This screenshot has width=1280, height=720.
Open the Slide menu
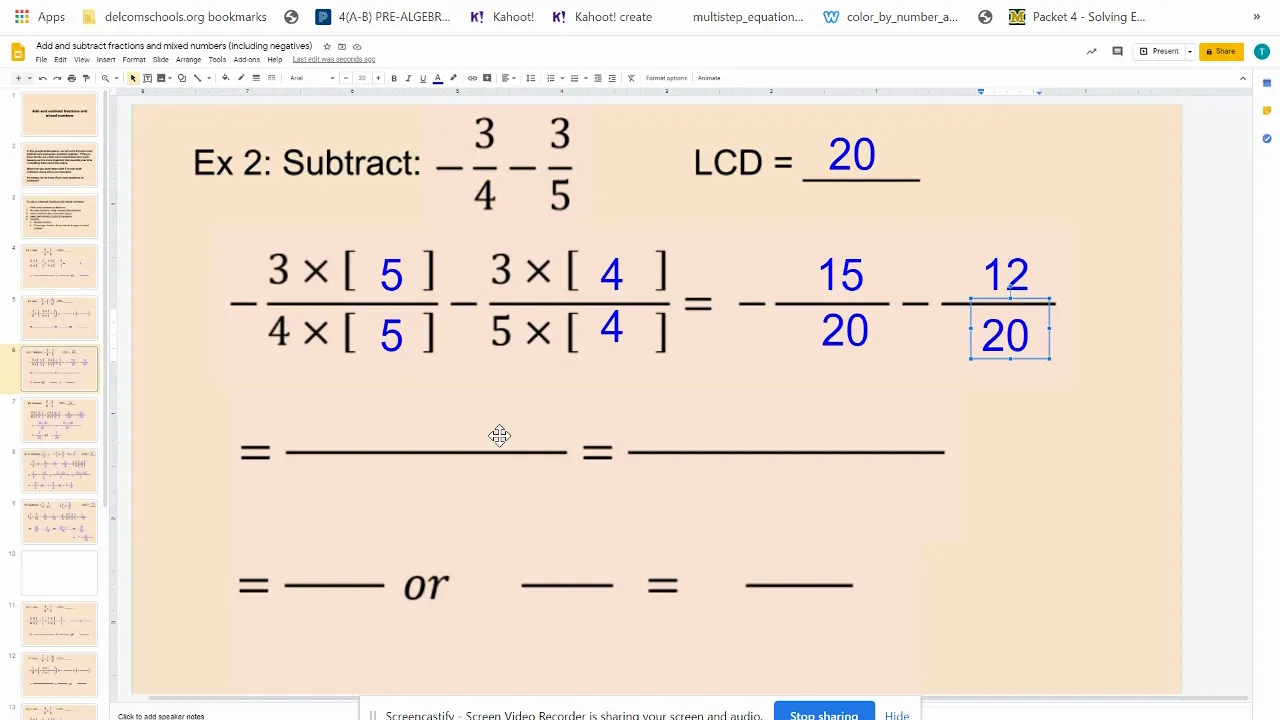(x=161, y=60)
